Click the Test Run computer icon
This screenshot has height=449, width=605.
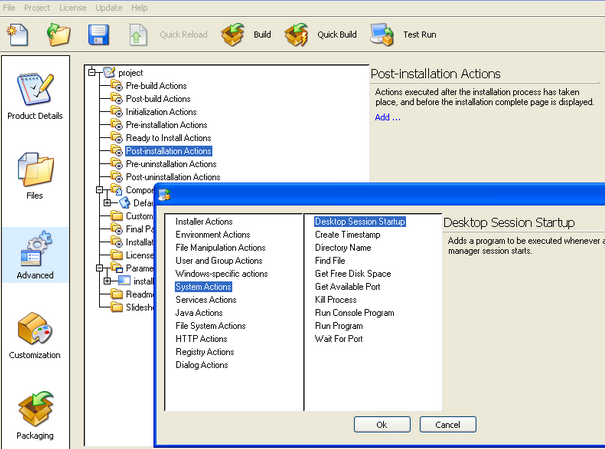pos(382,35)
